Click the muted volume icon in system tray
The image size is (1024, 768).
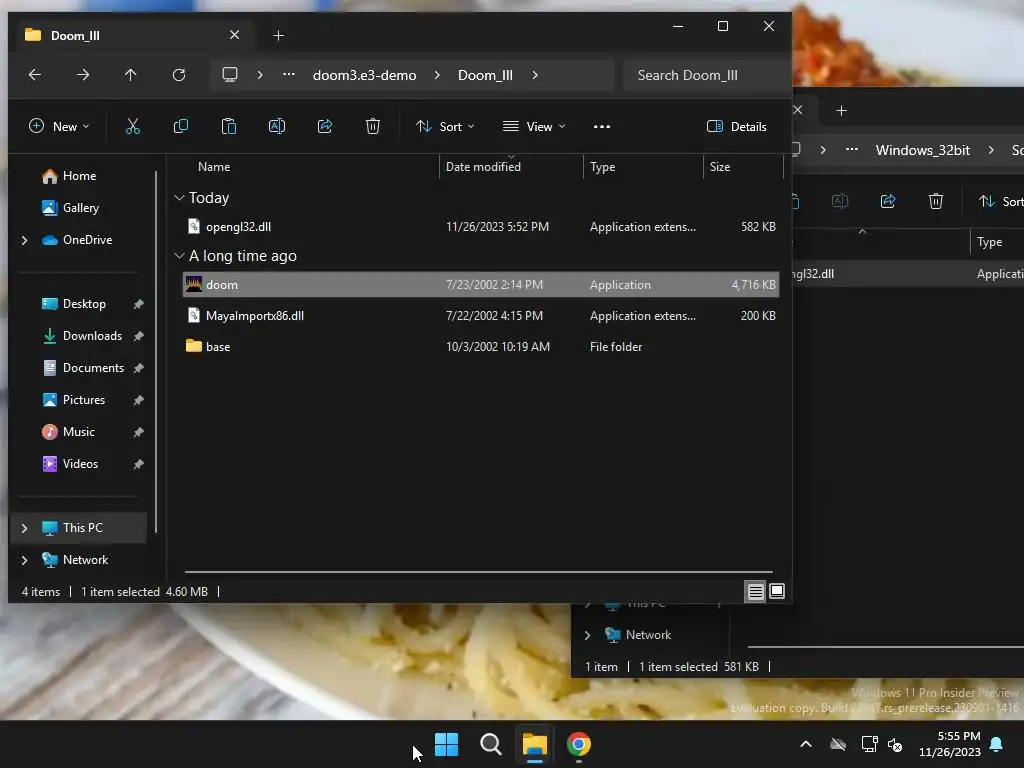coord(895,744)
